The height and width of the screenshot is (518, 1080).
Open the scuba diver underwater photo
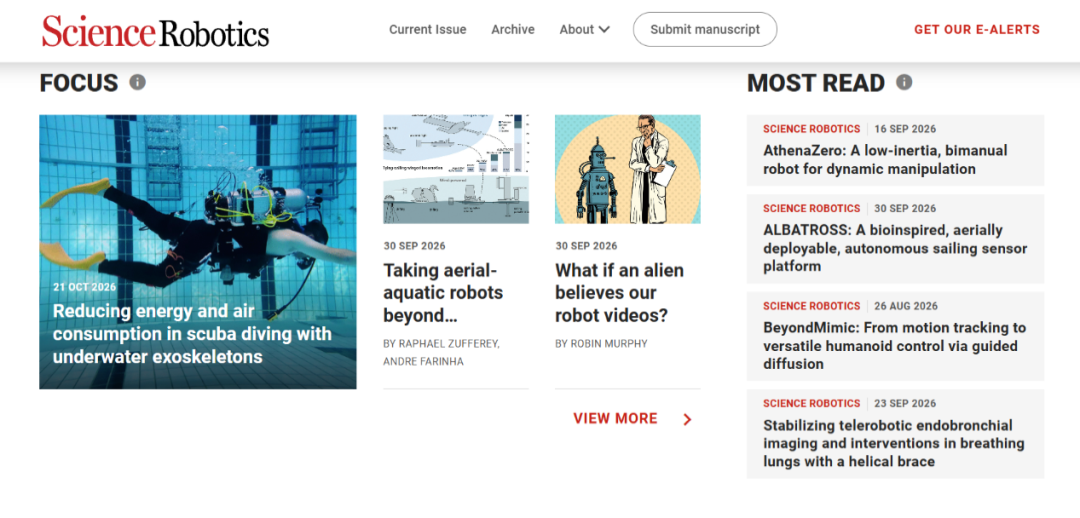tap(198, 251)
